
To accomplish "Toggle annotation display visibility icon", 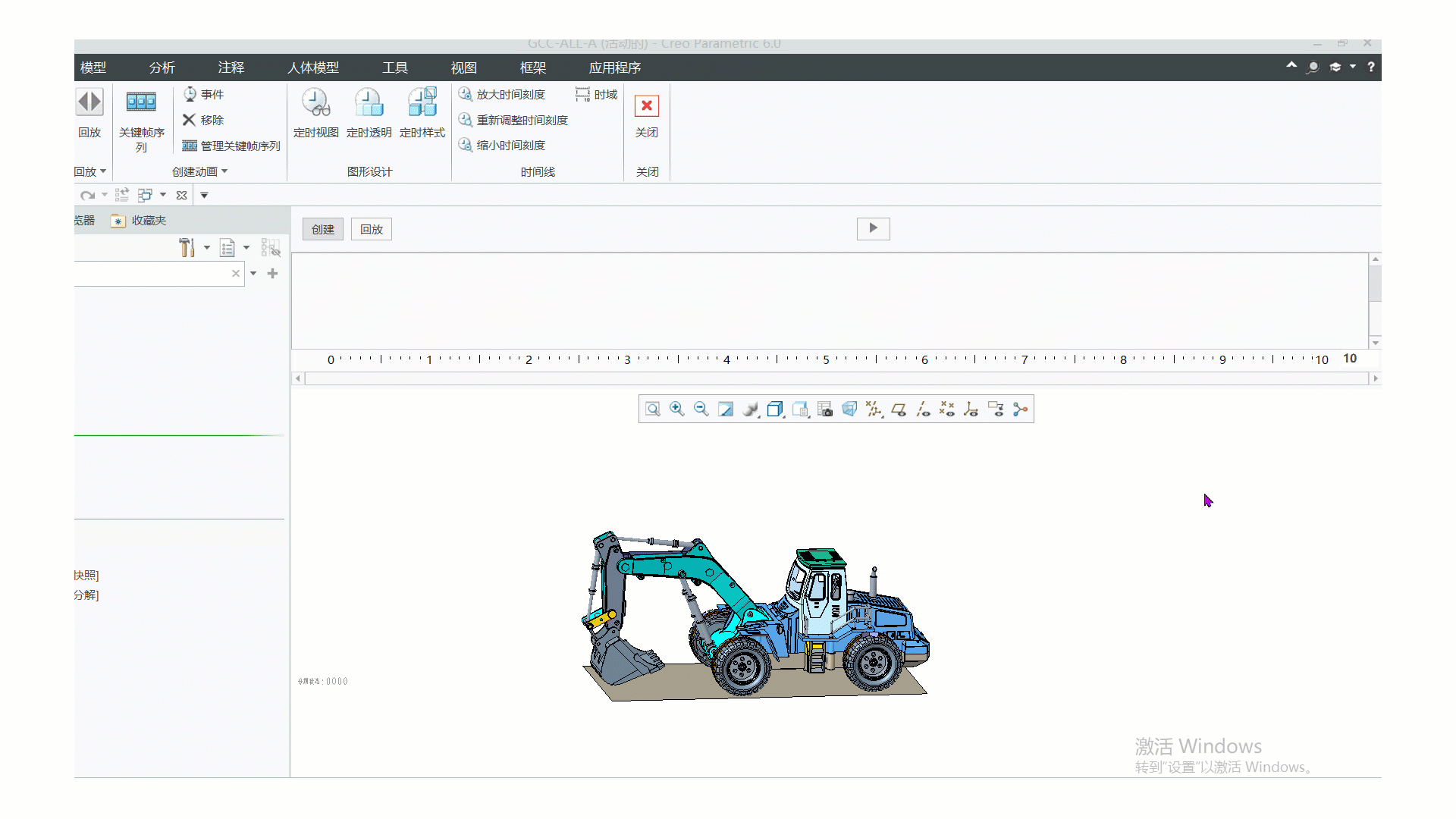I will tap(996, 409).
